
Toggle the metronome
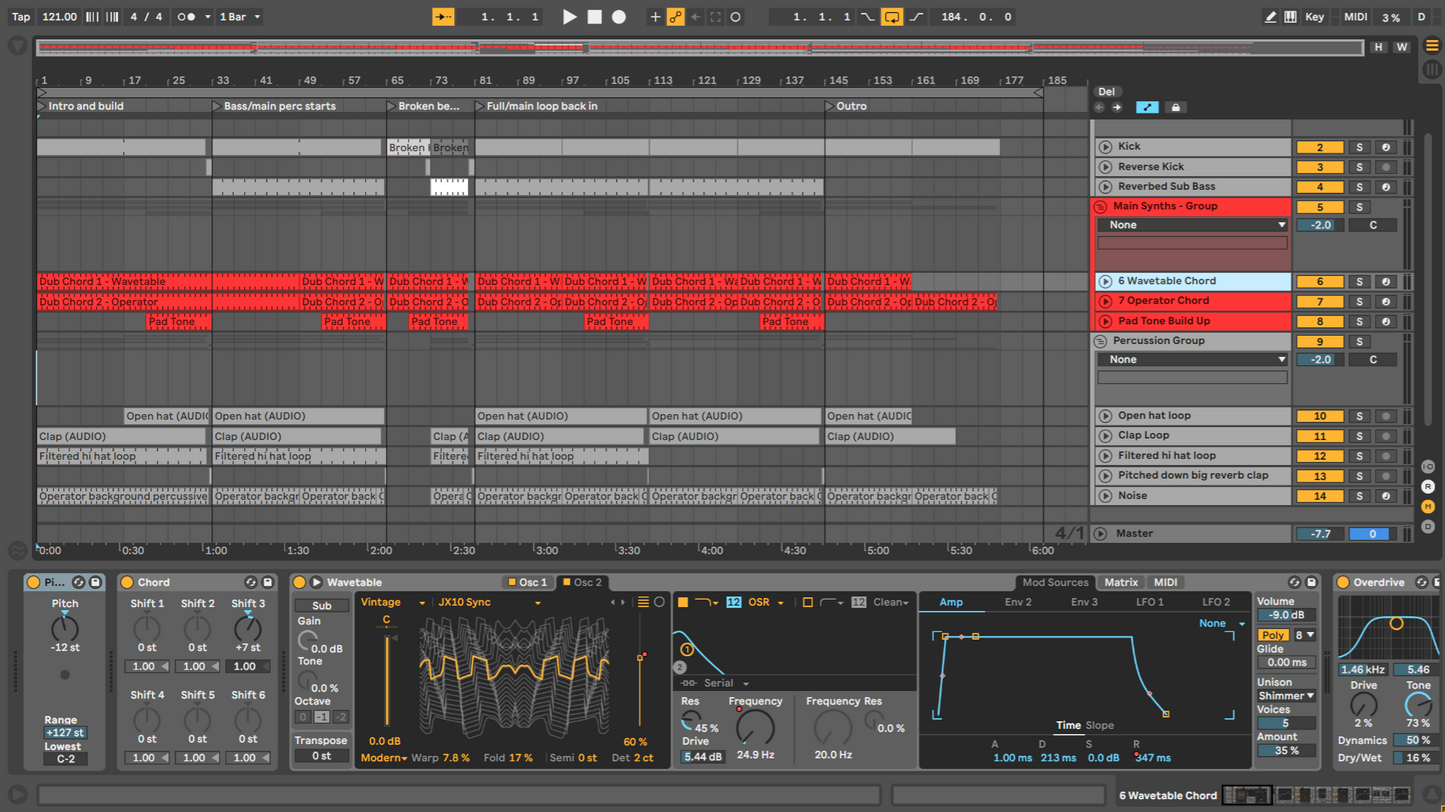[x=187, y=17]
